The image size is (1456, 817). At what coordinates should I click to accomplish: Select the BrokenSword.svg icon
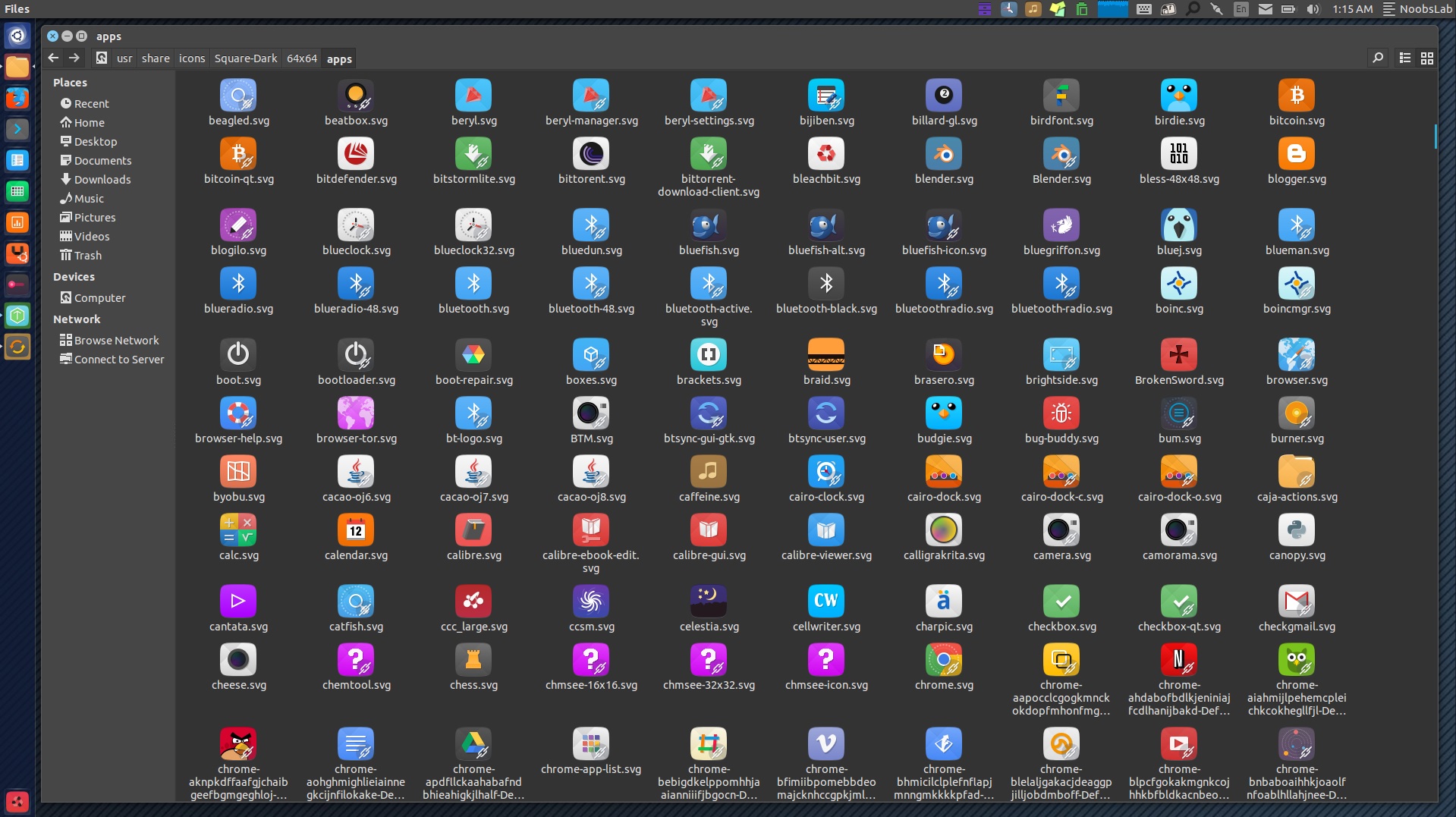click(x=1179, y=355)
